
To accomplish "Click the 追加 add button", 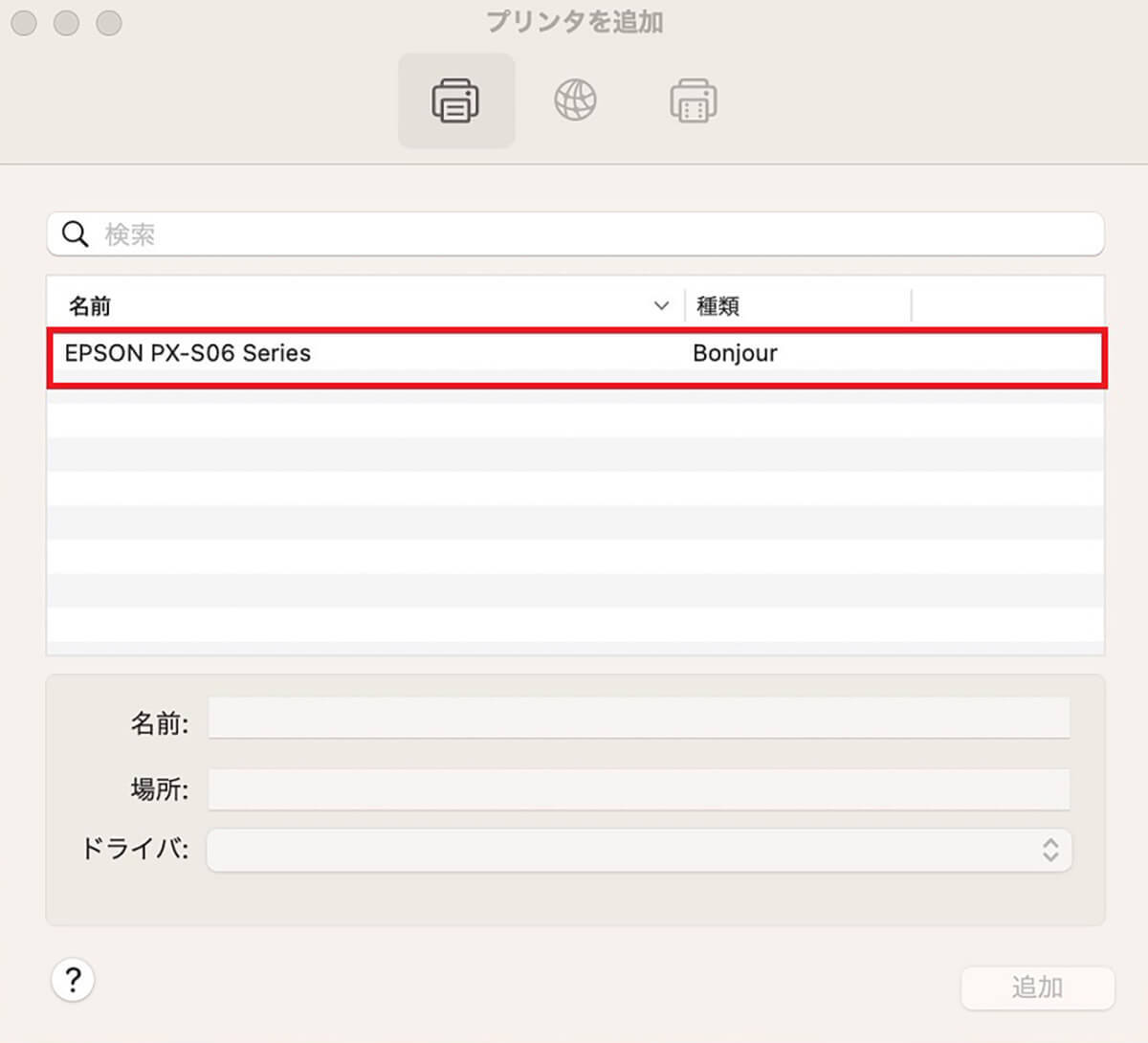I will pyautogui.click(x=1038, y=988).
